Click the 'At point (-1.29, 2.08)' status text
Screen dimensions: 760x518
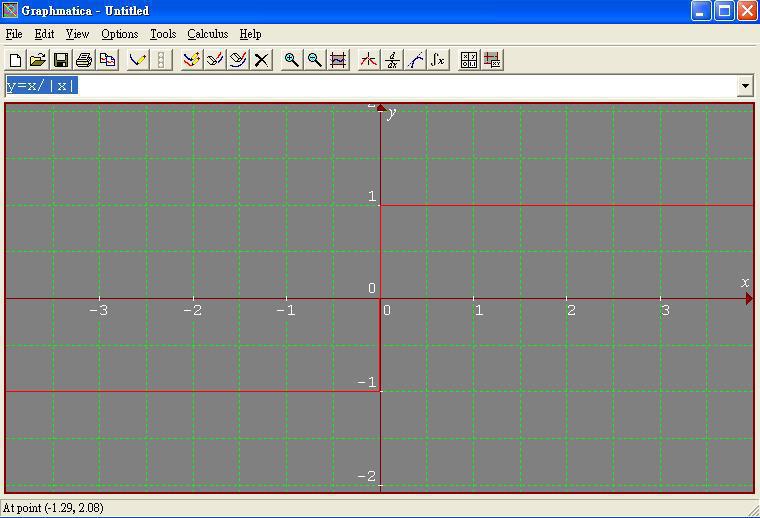coord(53,508)
